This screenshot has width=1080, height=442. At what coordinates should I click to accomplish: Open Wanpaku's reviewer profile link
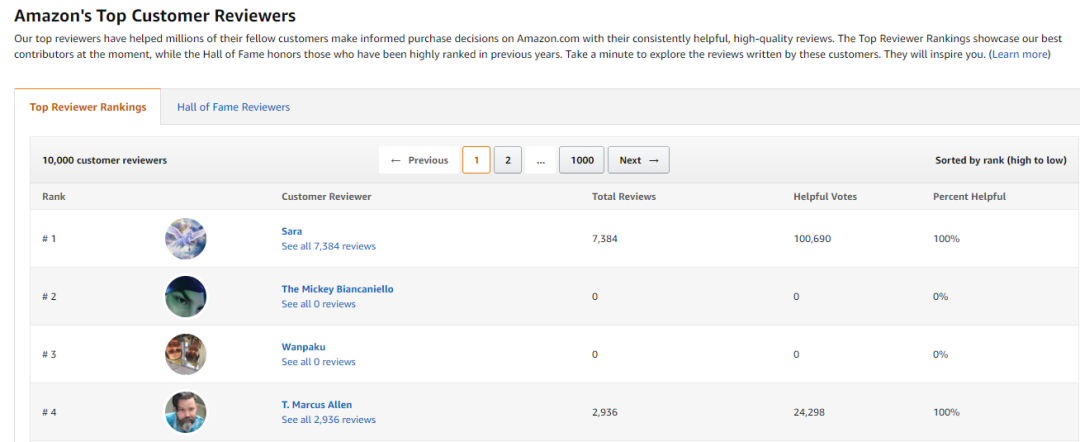(303, 347)
